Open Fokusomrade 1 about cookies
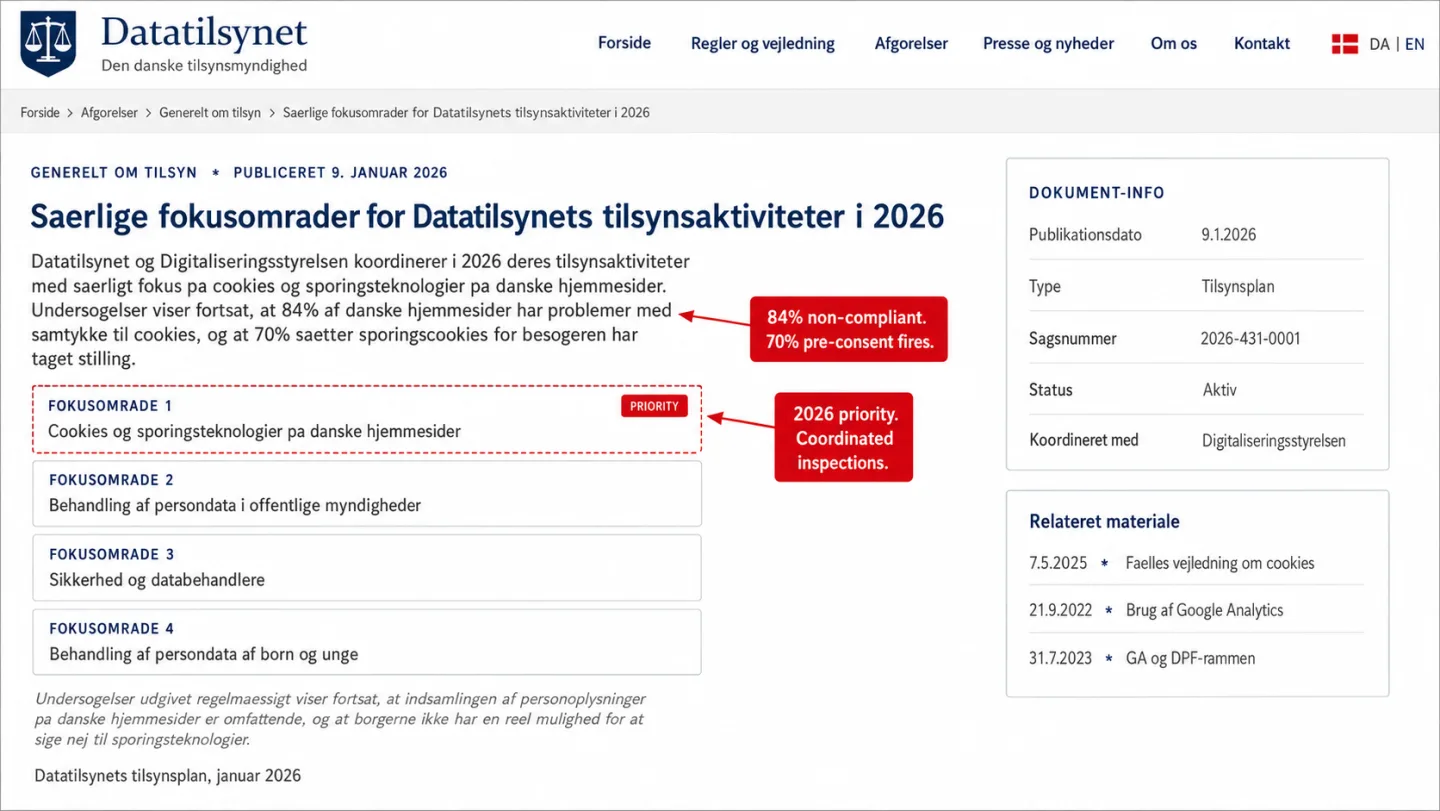This screenshot has height=811, width=1440. (x=367, y=420)
